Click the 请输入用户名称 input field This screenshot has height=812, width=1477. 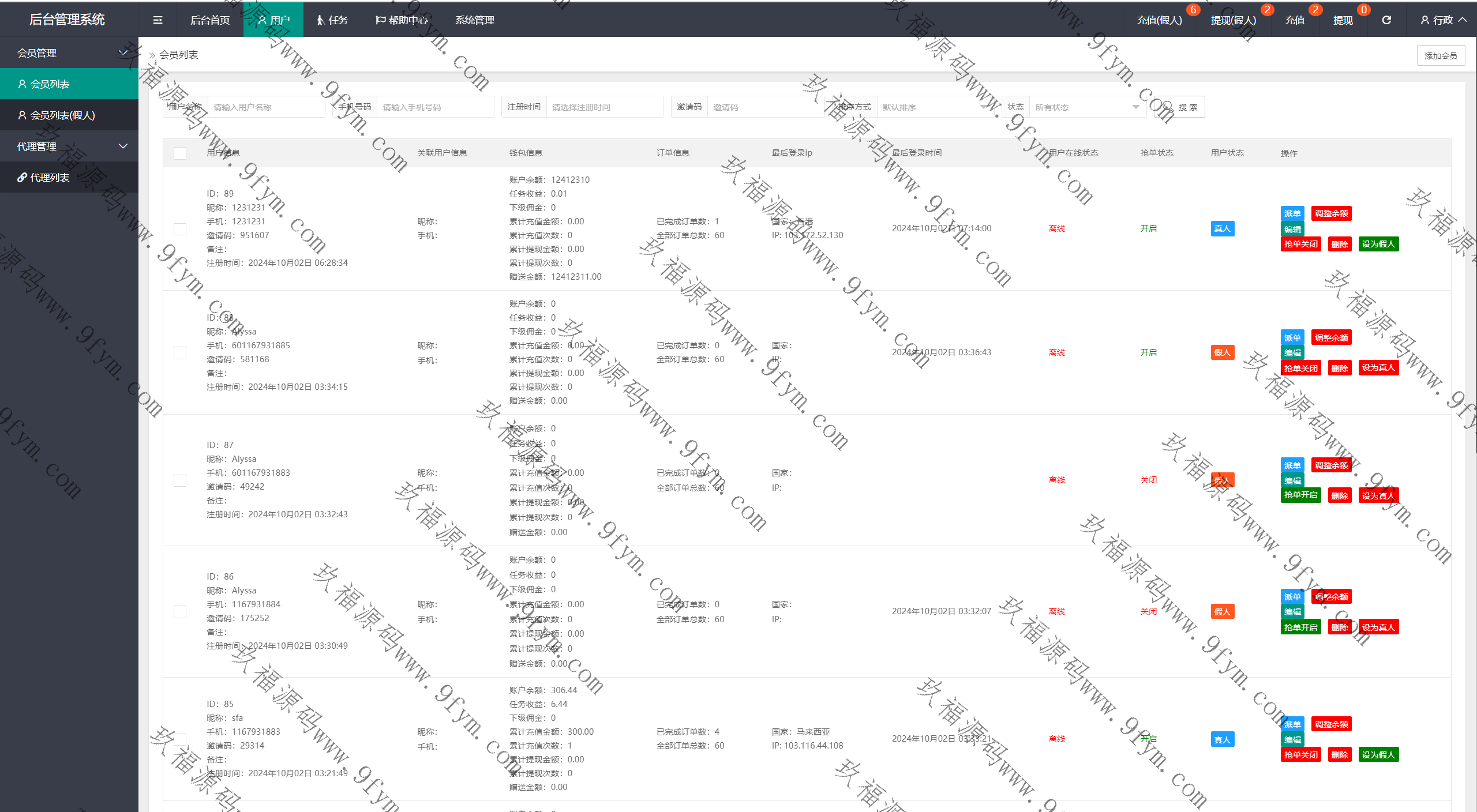click(x=265, y=107)
